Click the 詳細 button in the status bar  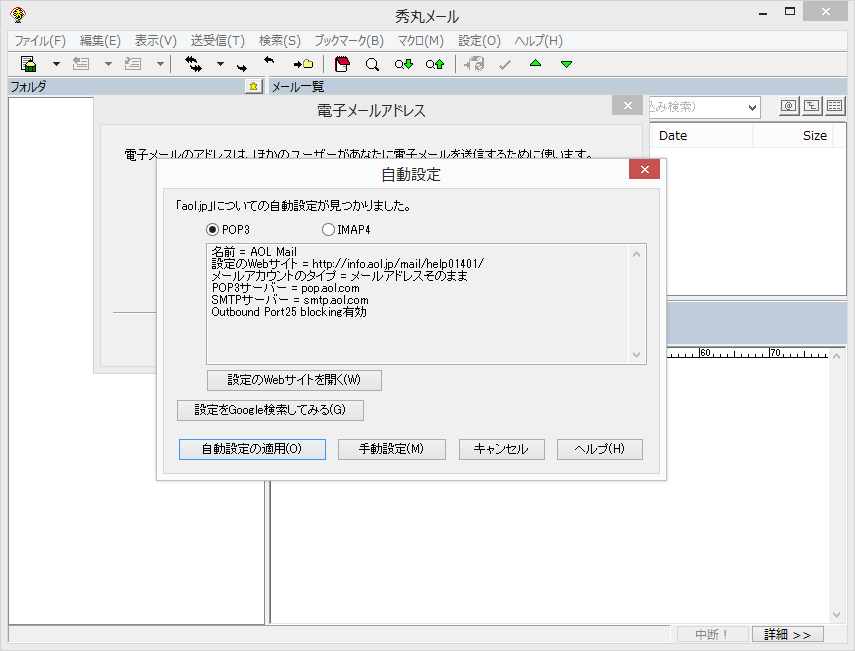[788, 634]
